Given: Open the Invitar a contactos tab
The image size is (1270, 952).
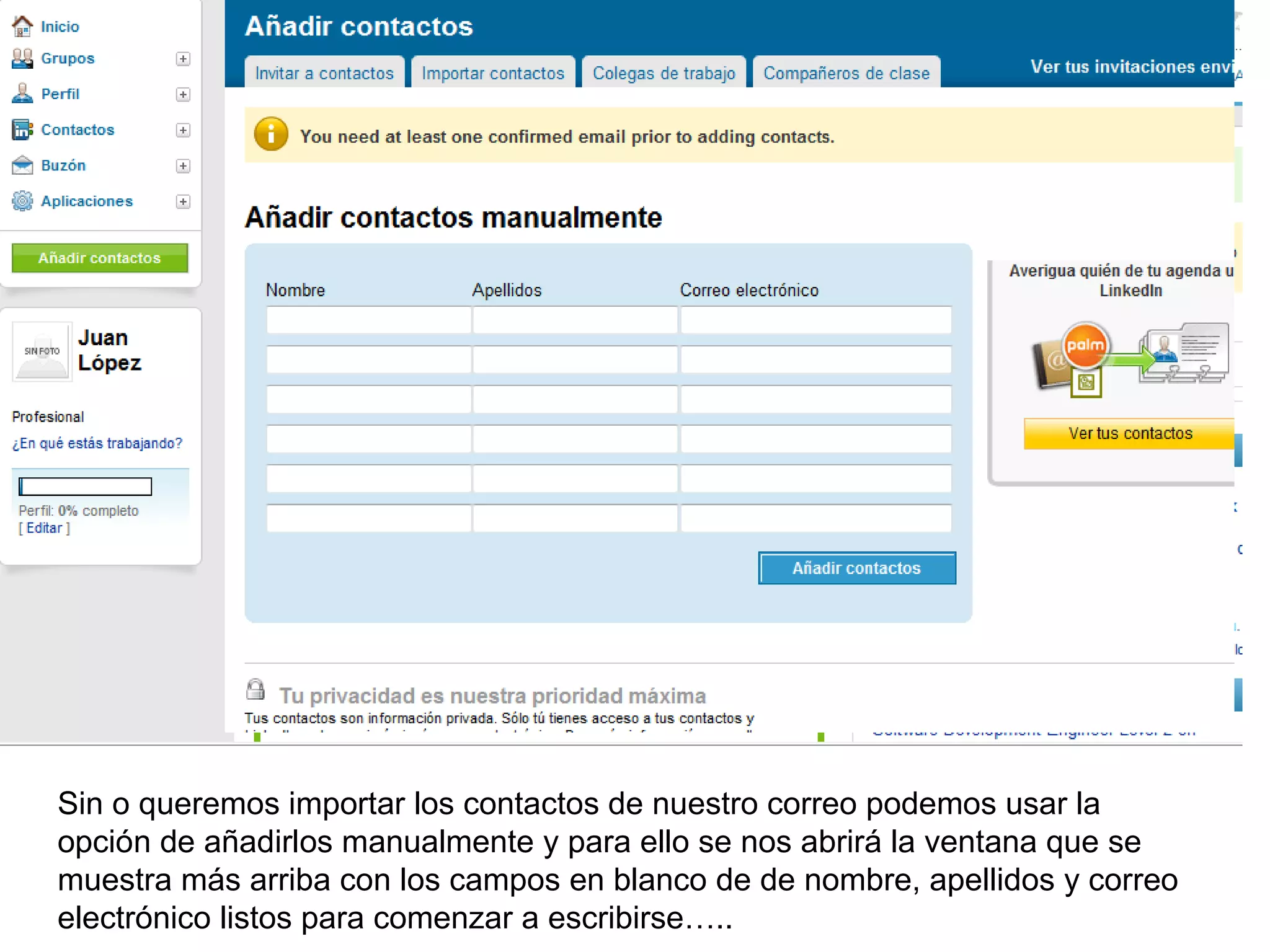Looking at the screenshot, I should (324, 73).
